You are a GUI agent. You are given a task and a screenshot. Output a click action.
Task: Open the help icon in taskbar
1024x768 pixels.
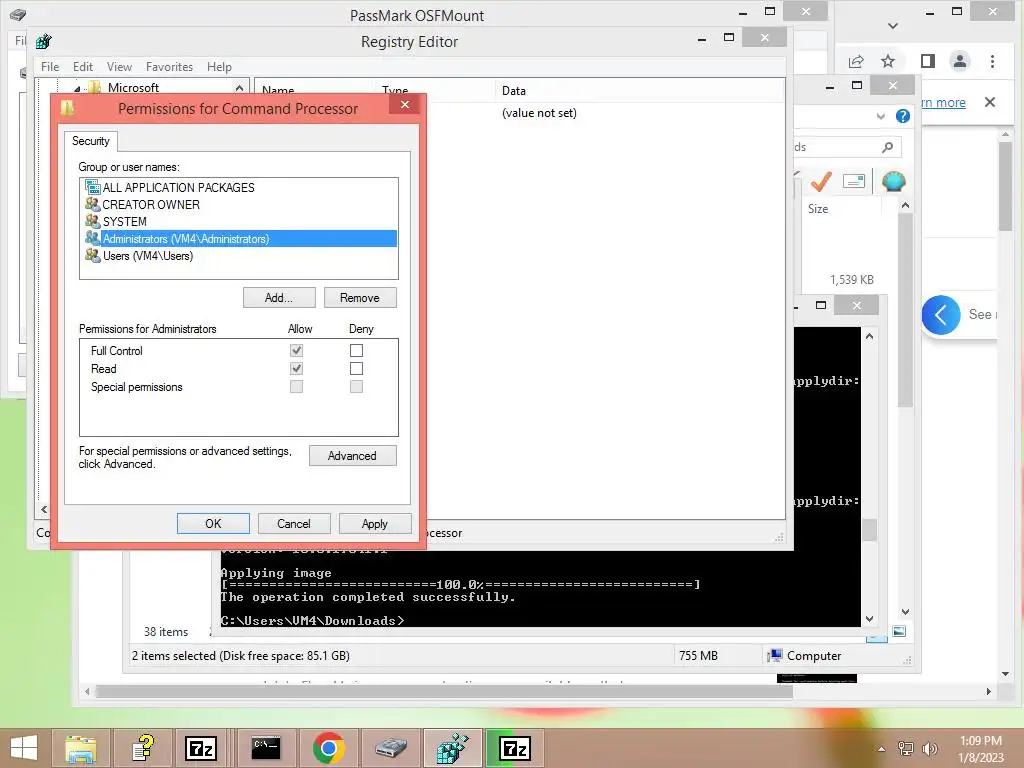pos(142,748)
